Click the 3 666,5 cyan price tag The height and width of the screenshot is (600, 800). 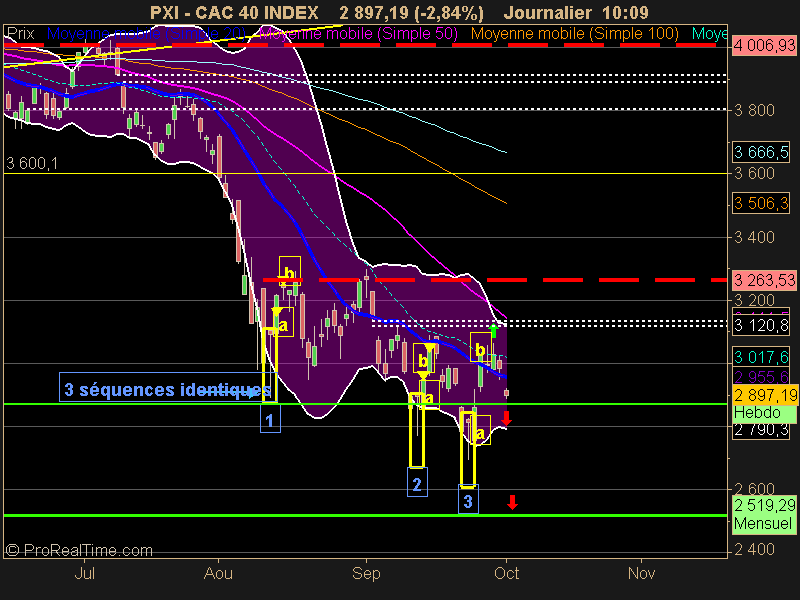[x=761, y=152]
